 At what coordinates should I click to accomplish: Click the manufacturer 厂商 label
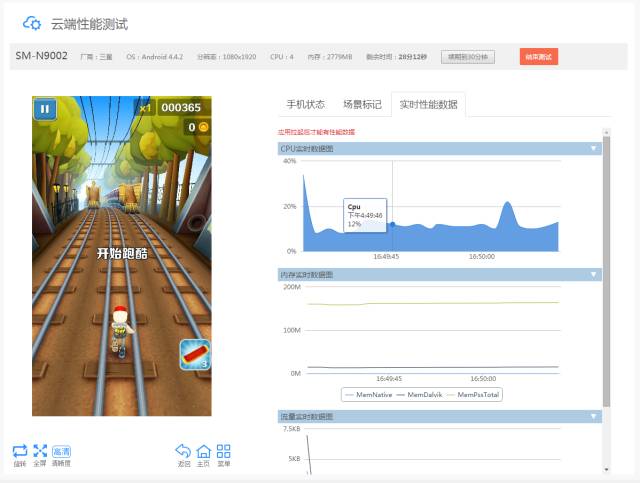click(96, 57)
